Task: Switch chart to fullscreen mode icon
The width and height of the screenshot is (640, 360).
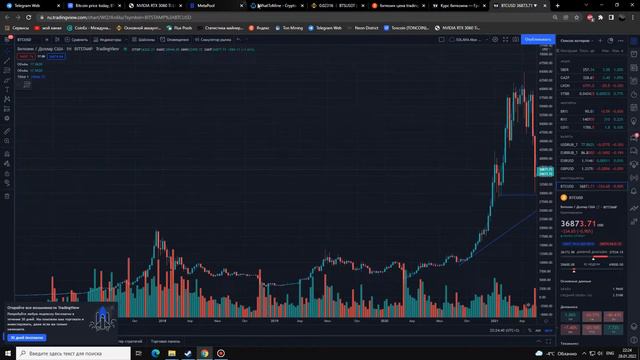Action: point(505,40)
